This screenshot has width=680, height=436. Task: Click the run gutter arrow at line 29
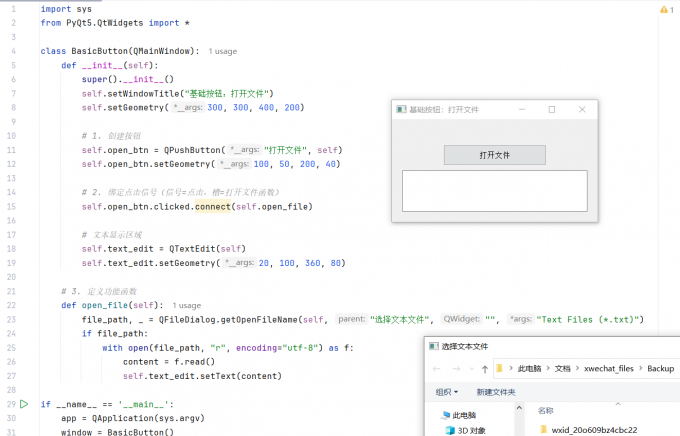24,404
